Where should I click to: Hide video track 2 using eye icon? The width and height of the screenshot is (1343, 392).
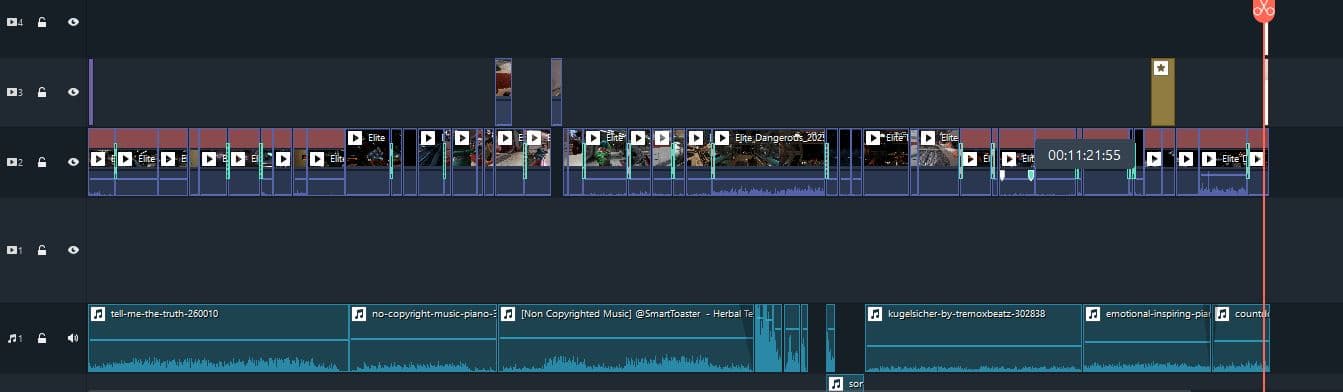(x=73, y=162)
